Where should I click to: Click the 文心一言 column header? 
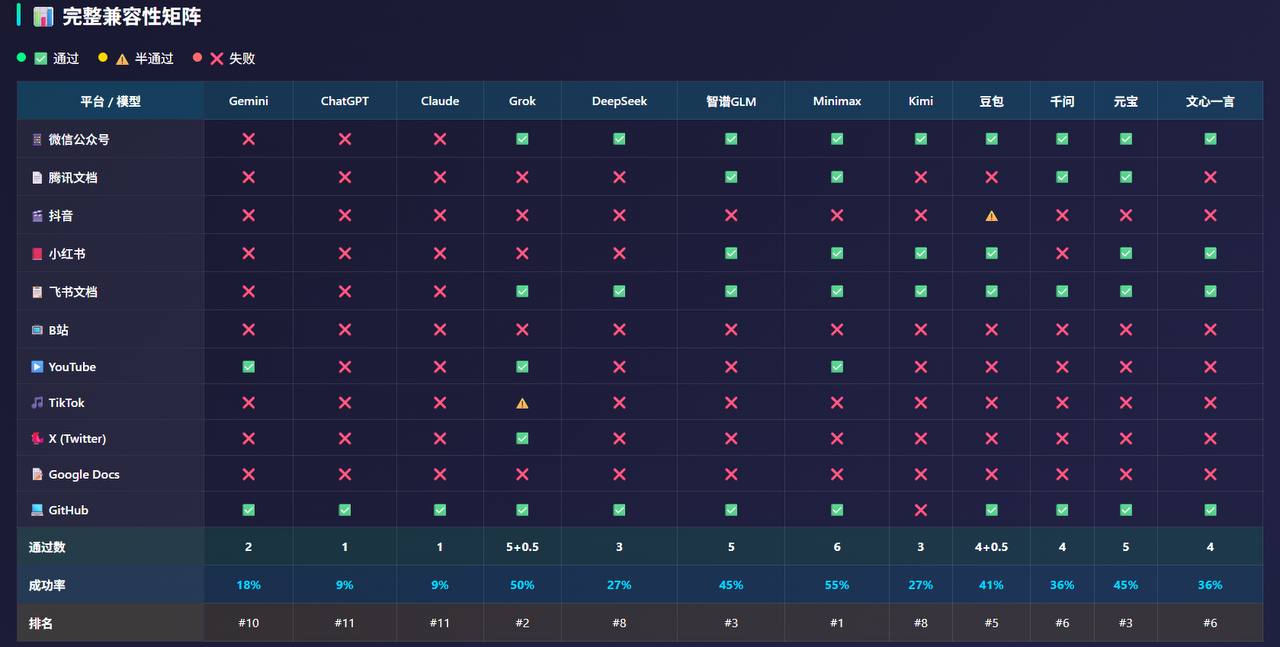pyautogui.click(x=1210, y=101)
